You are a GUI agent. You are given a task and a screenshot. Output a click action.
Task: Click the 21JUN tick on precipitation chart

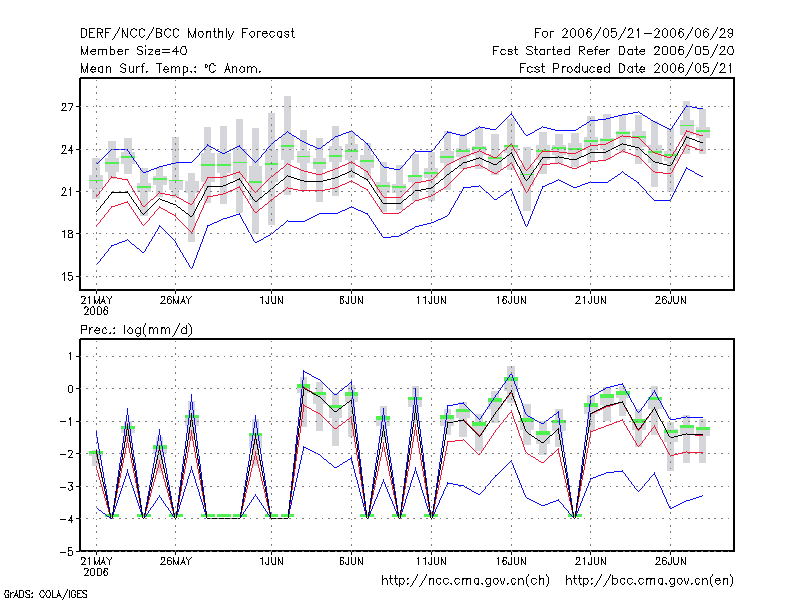[x=591, y=561]
